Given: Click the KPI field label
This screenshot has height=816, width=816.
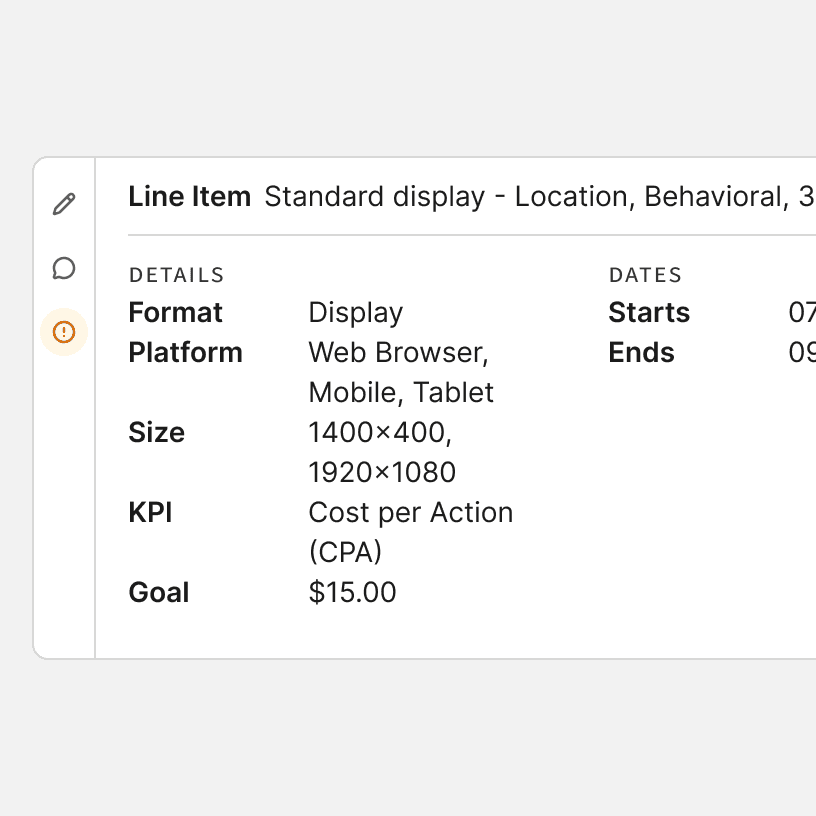Looking at the screenshot, I should click(x=151, y=513).
